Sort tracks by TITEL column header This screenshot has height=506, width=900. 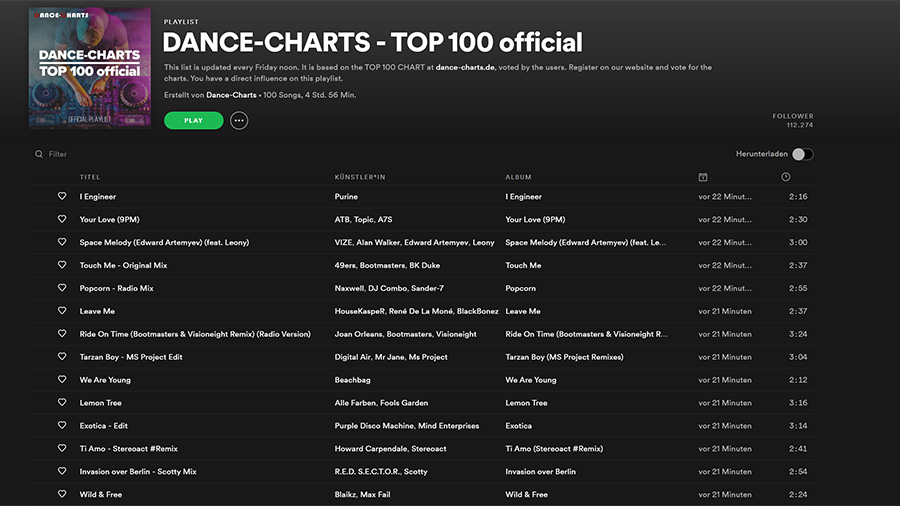[x=90, y=177]
